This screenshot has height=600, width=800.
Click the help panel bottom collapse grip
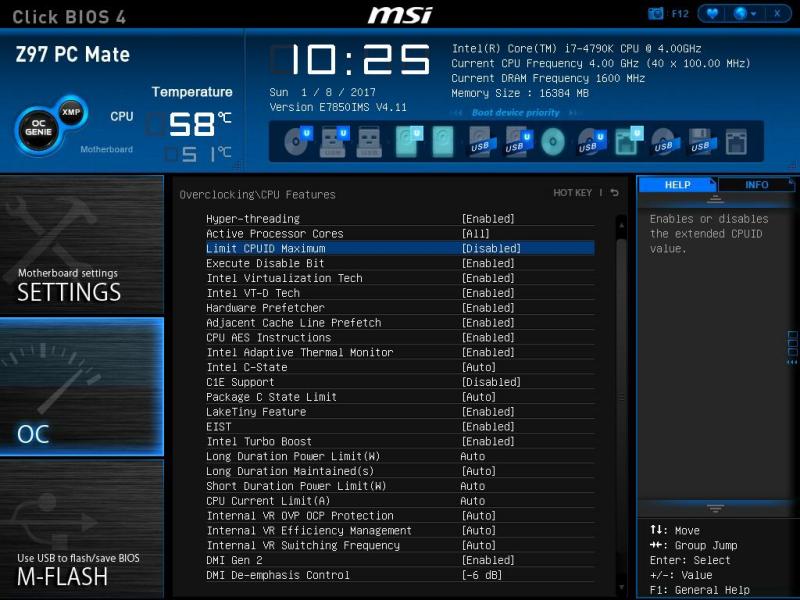pyautogui.click(x=715, y=509)
